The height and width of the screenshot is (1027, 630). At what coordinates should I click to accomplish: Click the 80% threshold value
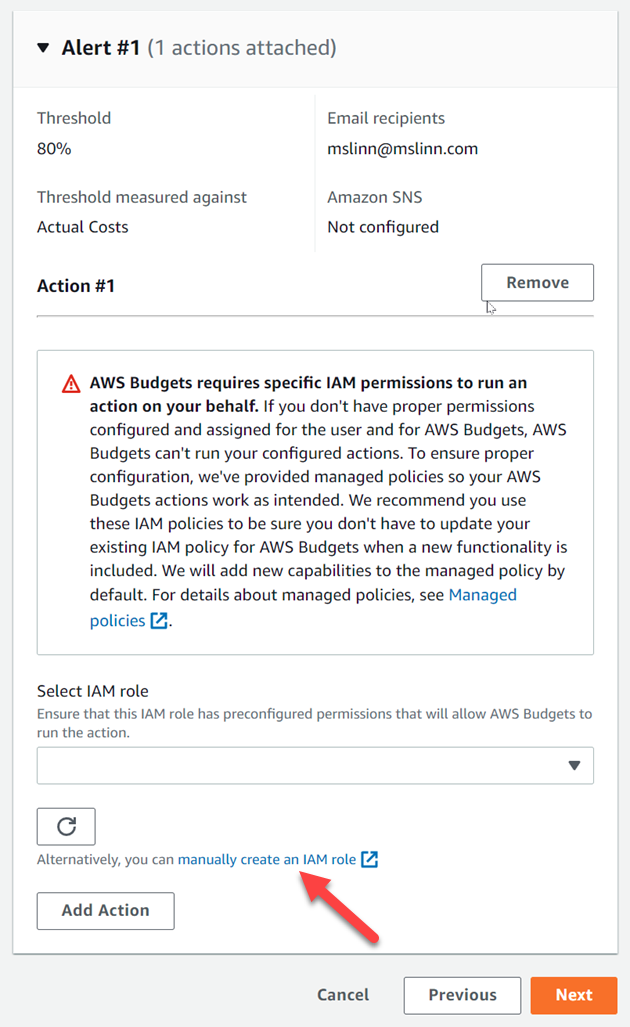[54, 149]
